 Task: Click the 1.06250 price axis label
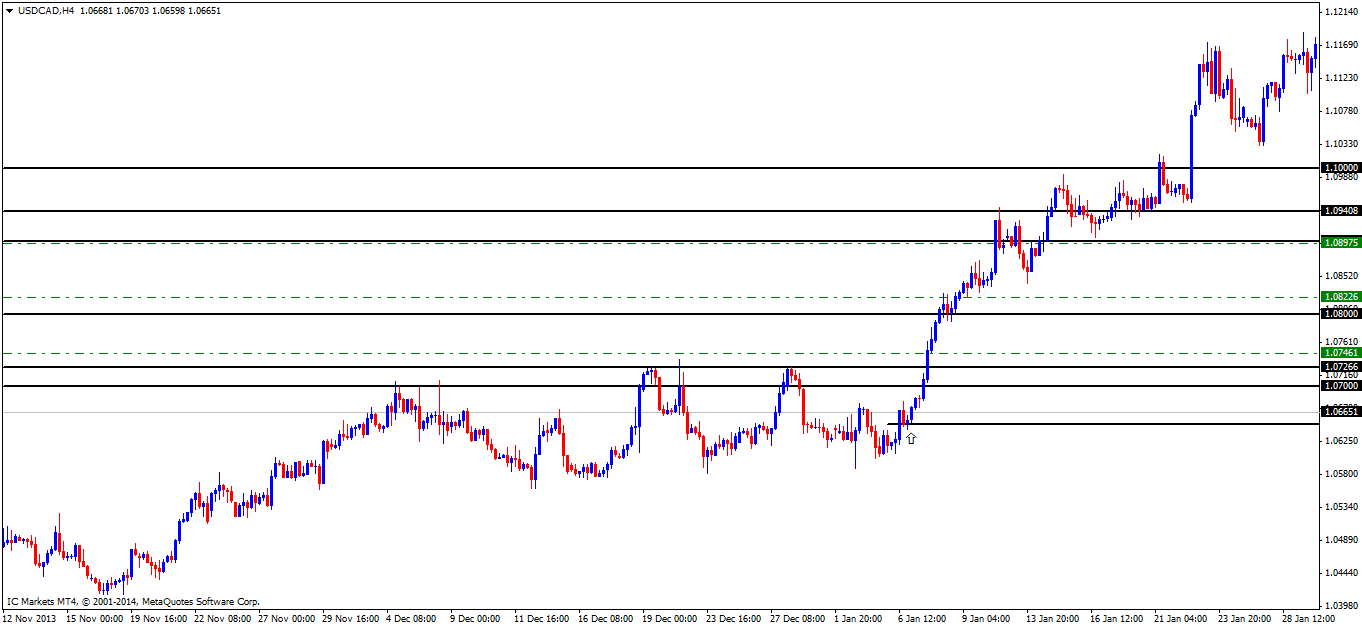point(1342,441)
